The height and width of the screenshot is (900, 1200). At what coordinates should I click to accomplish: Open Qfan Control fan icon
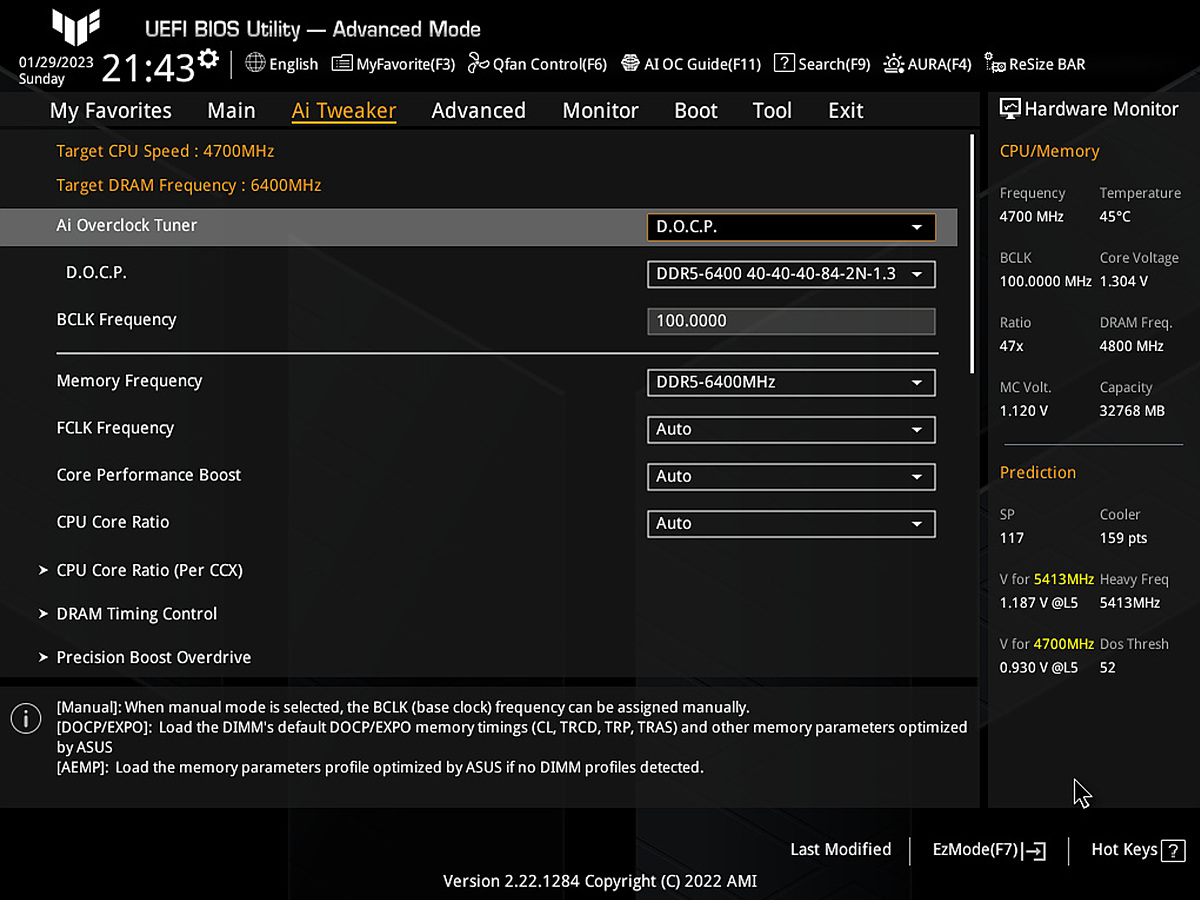coord(478,64)
